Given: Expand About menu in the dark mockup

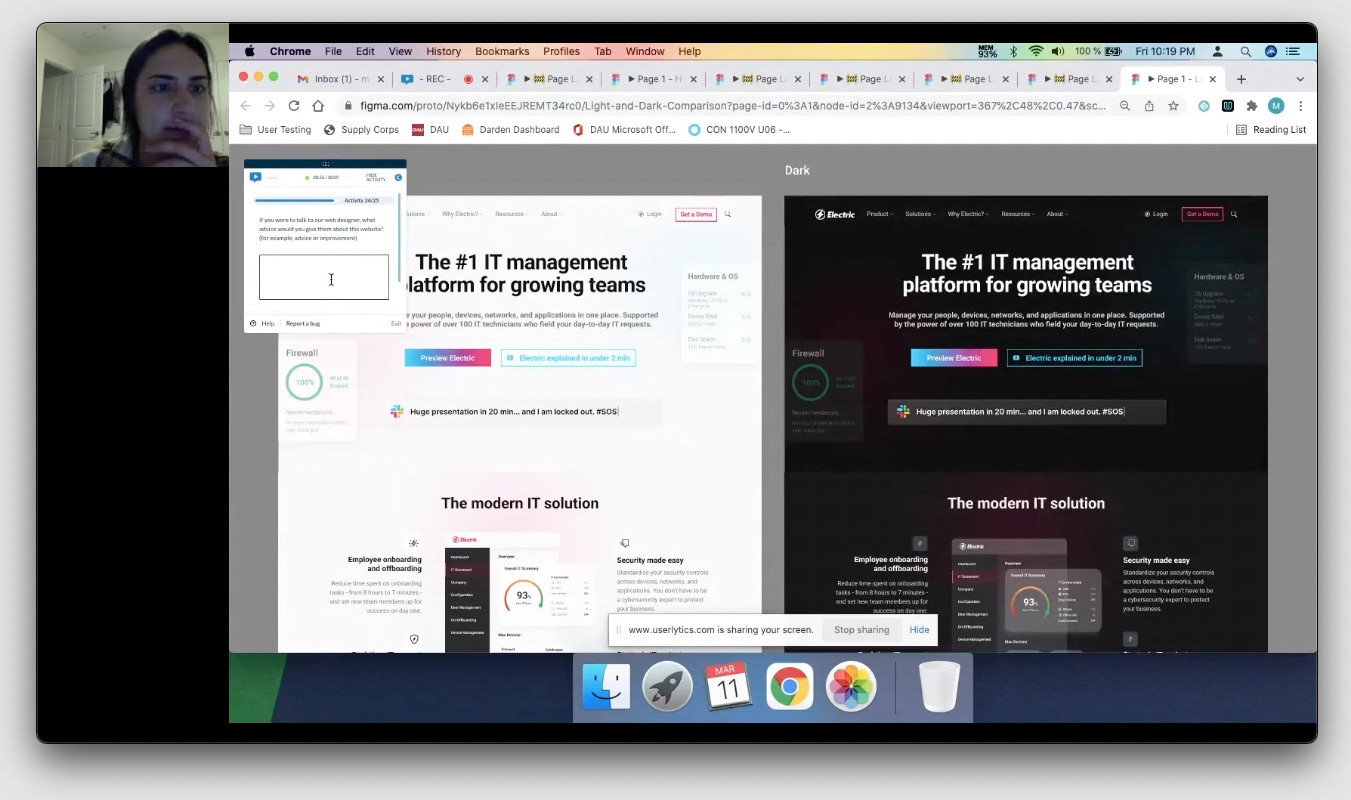Looking at the screenshot, I should 1056,214.
